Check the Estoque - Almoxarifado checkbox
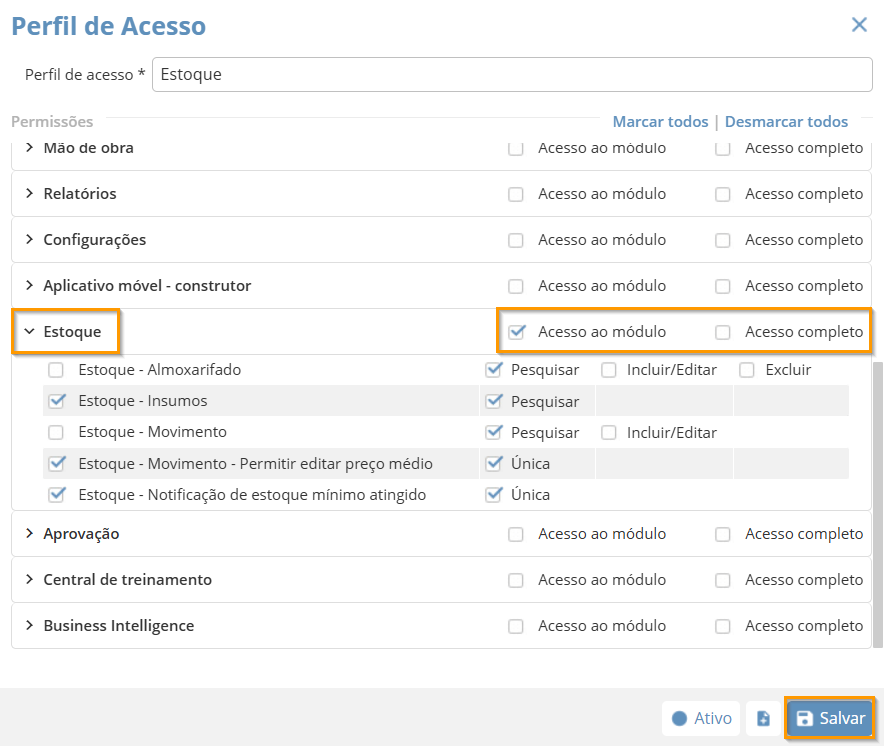 (56, 370)
